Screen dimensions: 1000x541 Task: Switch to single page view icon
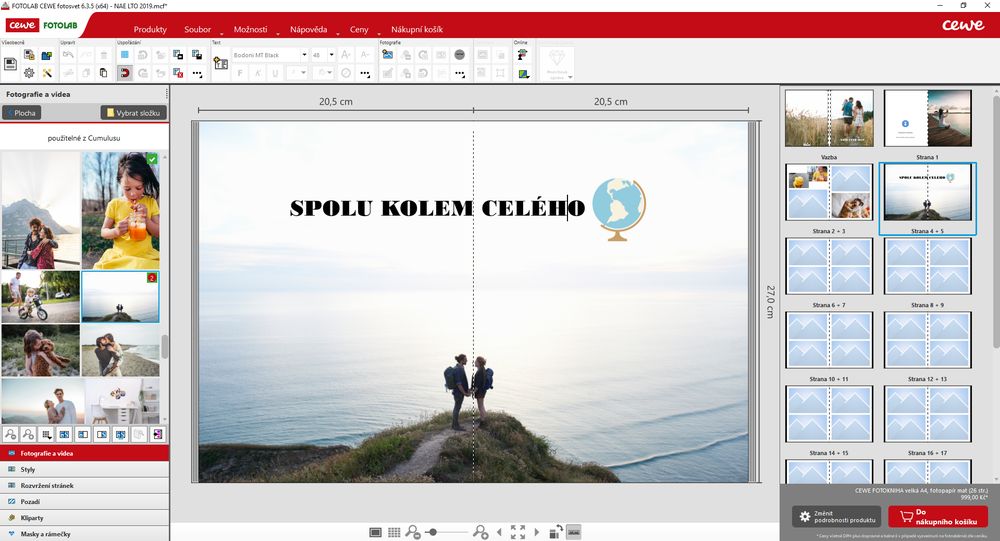(376, 532)
